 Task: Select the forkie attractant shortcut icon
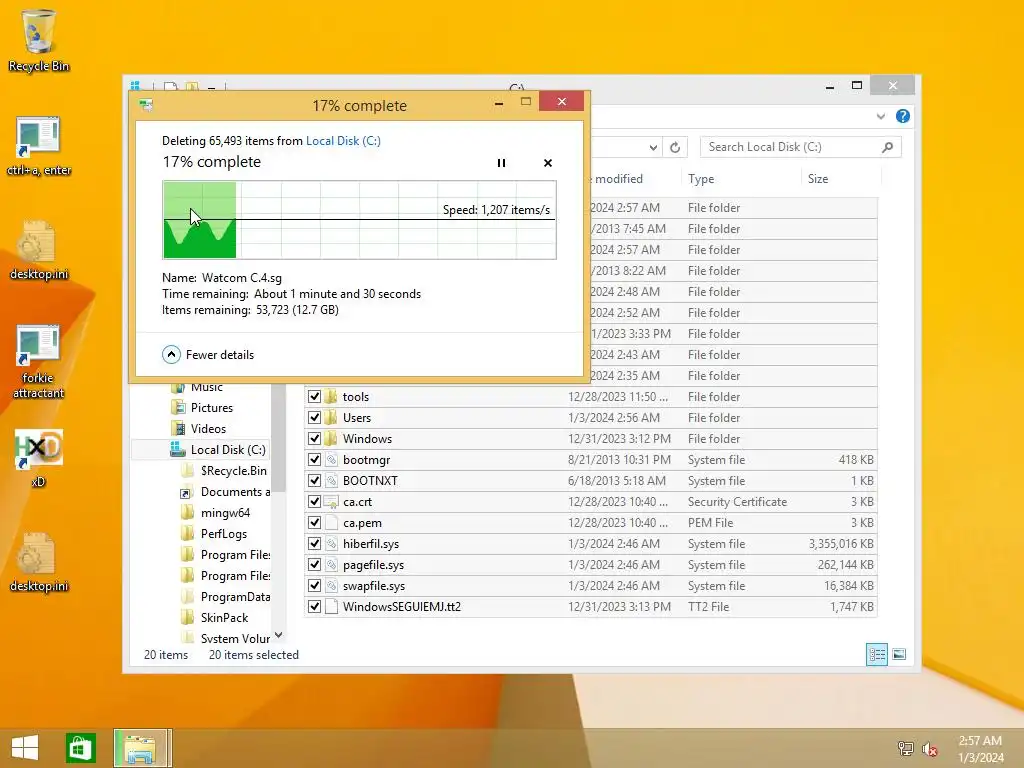[x=38, y=361]
